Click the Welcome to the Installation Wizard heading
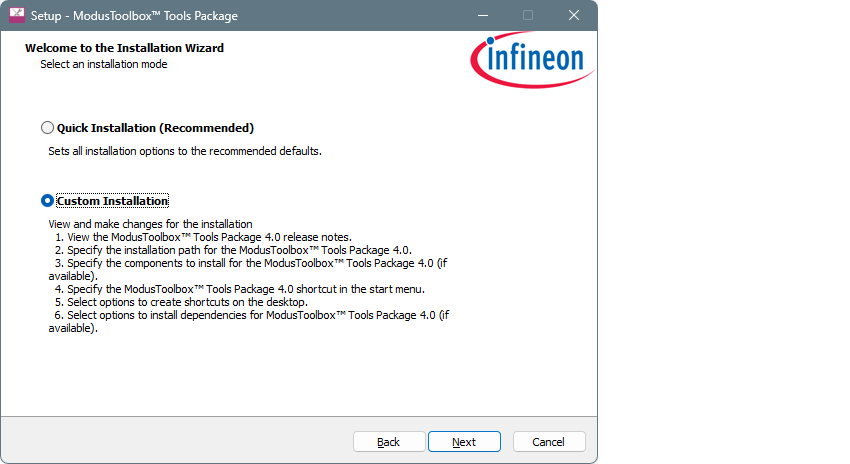 [x=124, y=48]
